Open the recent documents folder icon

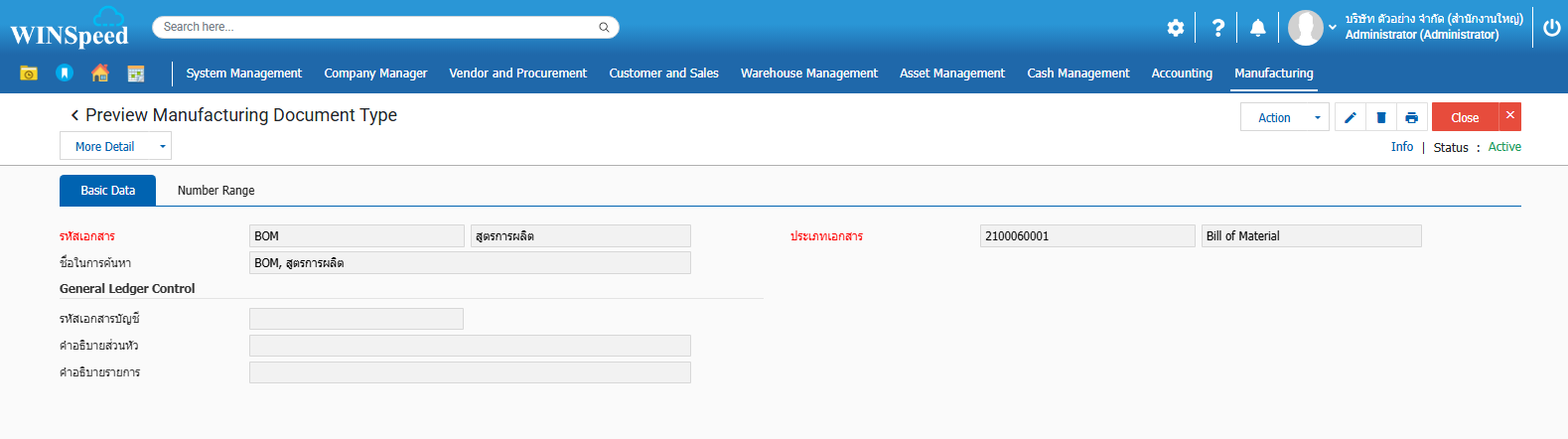29,73
